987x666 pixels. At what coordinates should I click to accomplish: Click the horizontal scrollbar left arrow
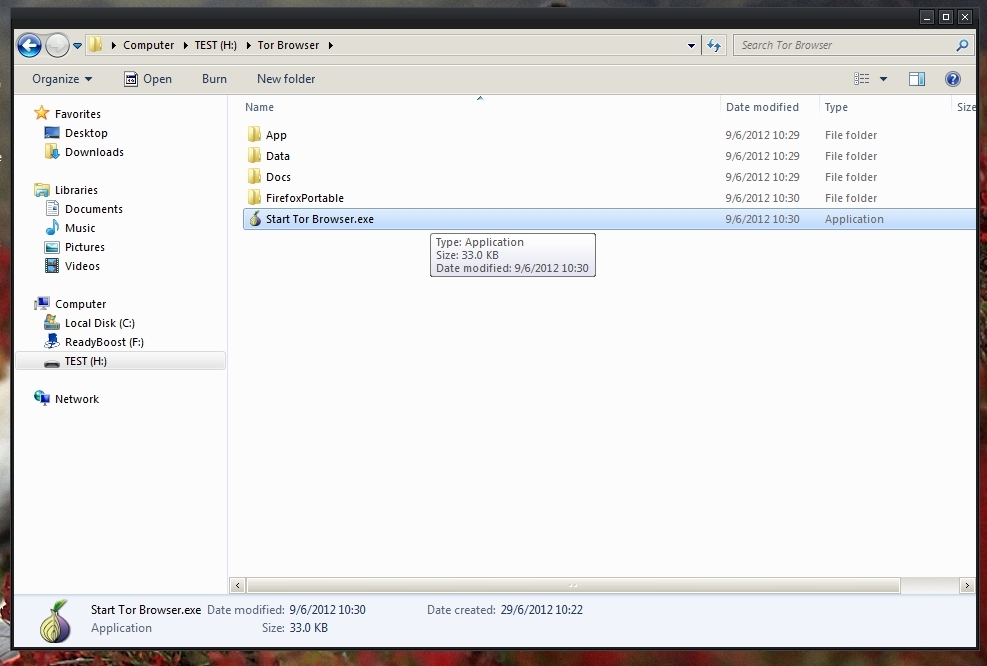(237, 585)
